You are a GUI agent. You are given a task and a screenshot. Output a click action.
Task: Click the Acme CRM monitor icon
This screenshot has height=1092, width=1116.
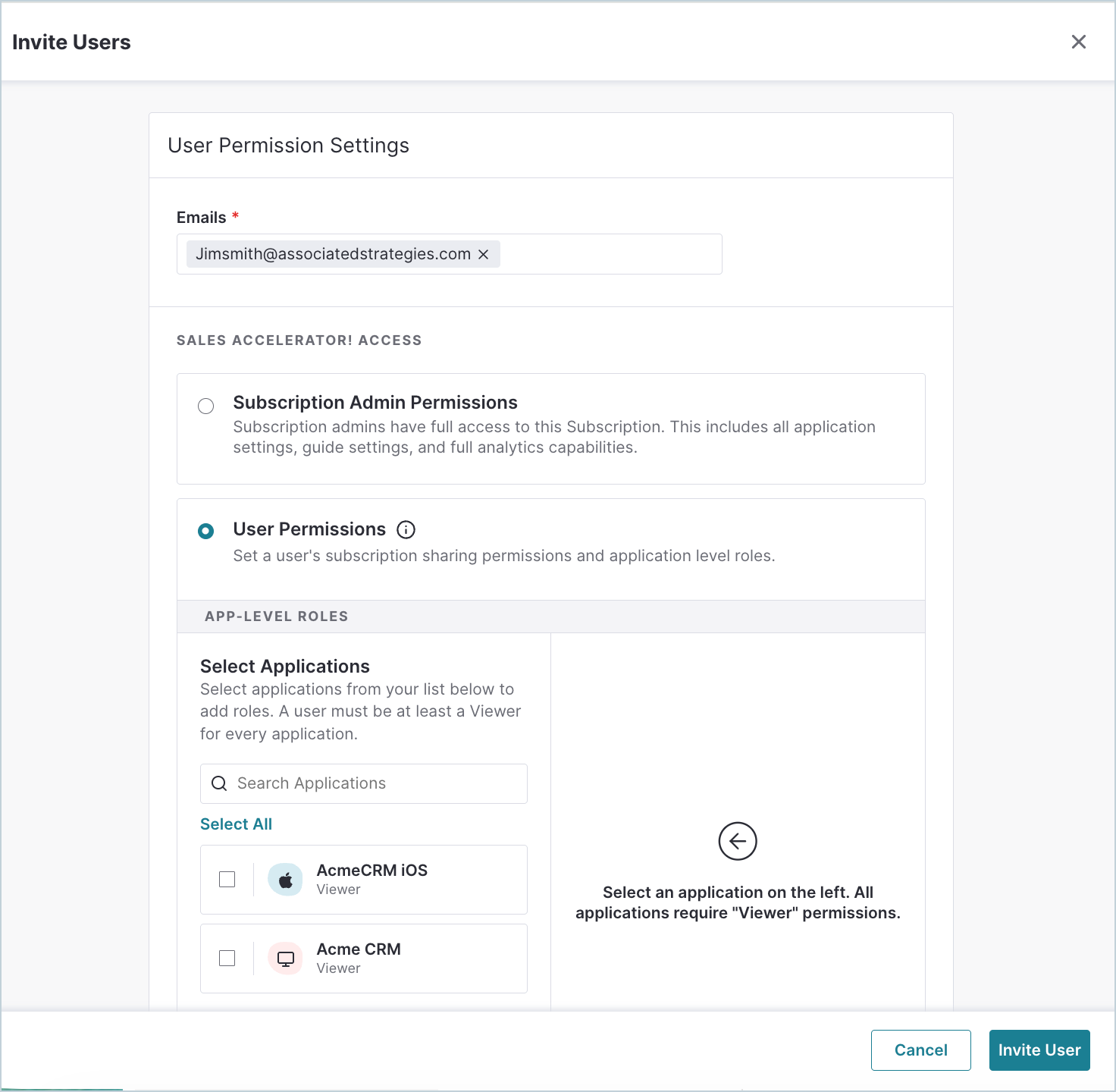[286, 959]
